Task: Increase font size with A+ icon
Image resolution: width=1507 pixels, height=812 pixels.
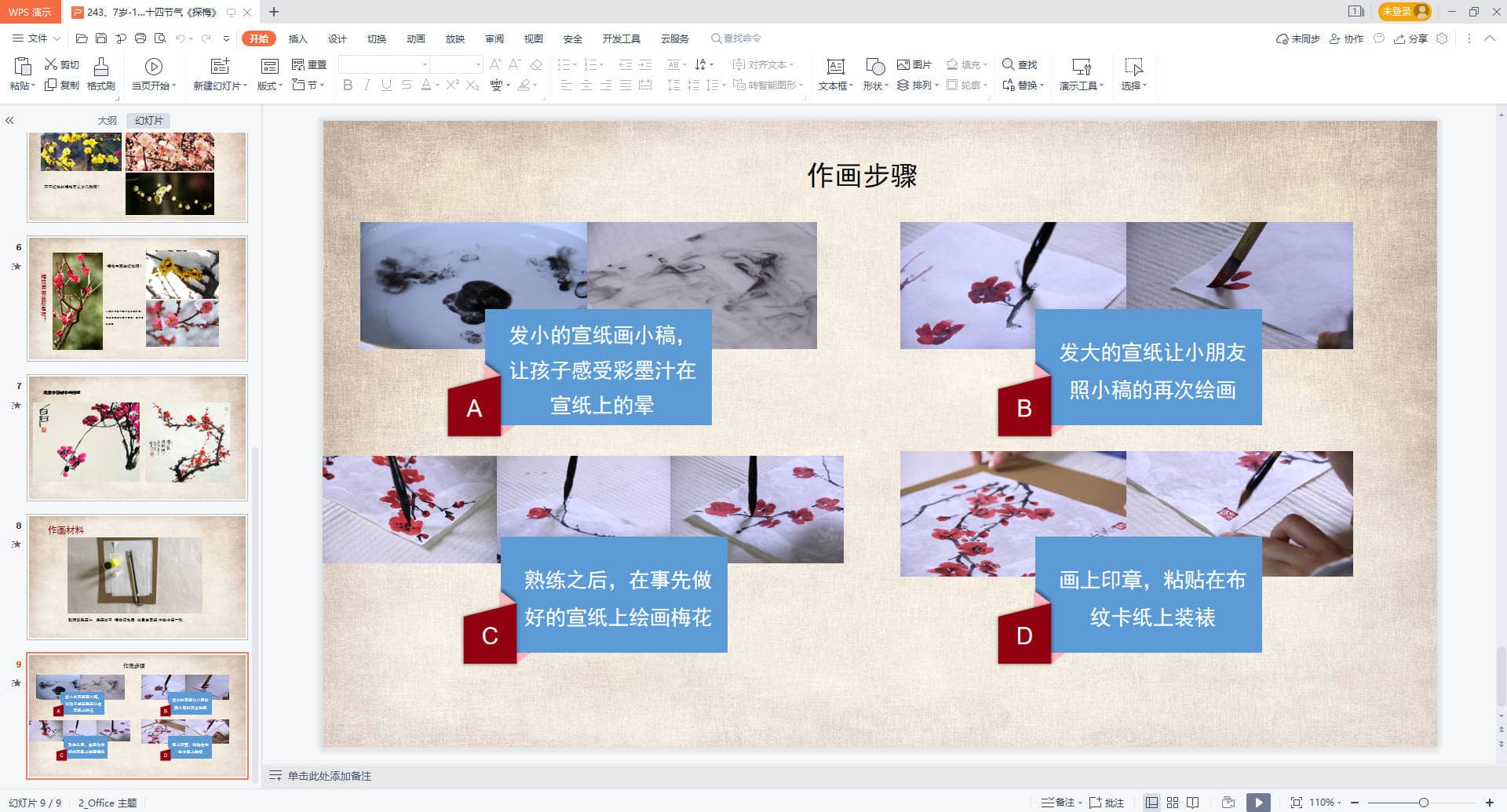Action: pyautogui.click(x=495, y=64)
